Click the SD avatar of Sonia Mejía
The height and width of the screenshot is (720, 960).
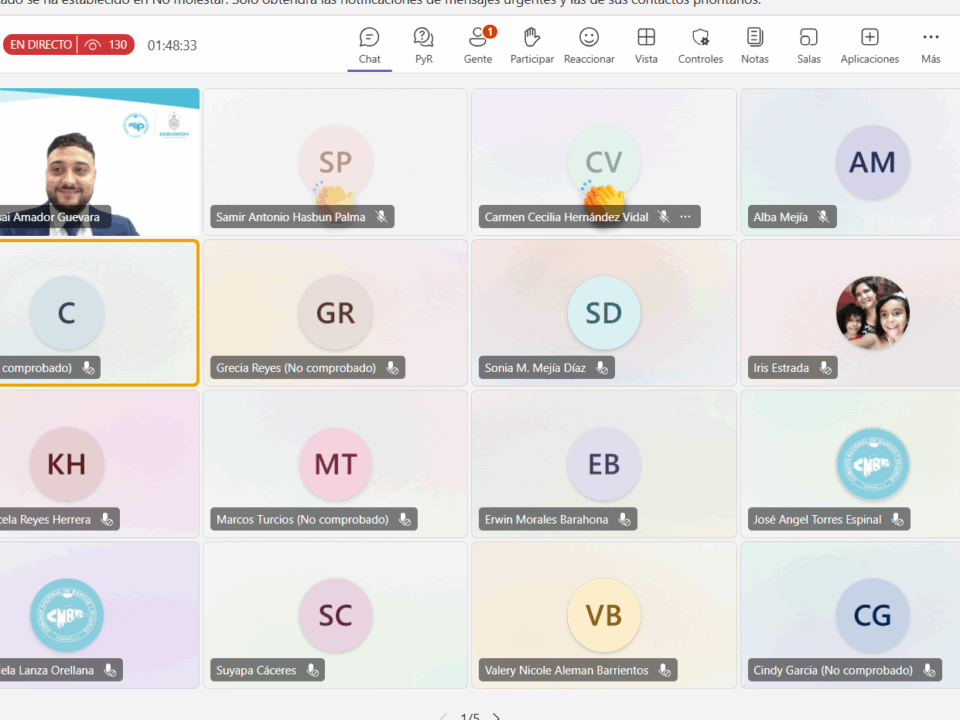pos(604,313)
